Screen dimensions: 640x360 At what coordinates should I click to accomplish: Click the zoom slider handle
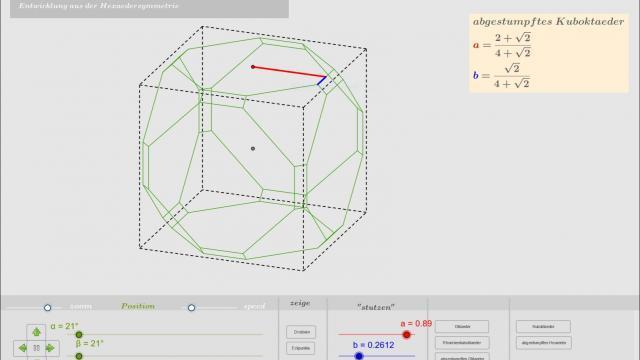(47, 308)
